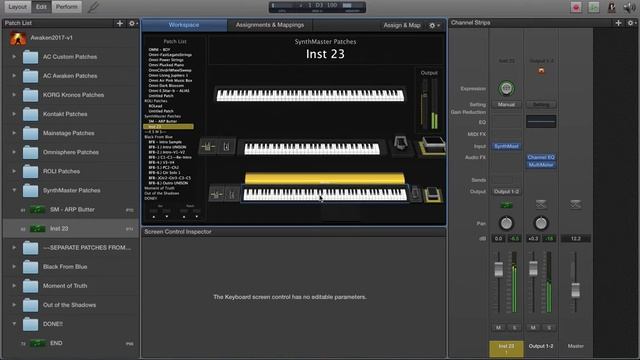Click the SM - ARP Butter patch icon

point(37,209)
